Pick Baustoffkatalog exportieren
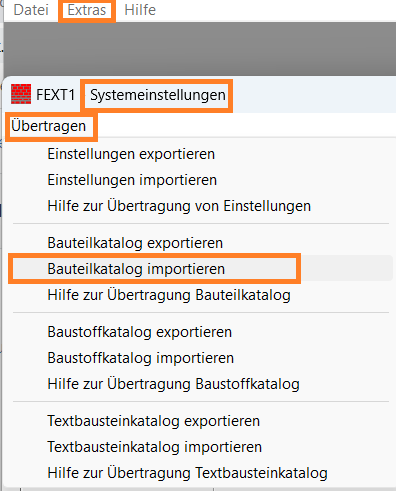 coord(139,332)
